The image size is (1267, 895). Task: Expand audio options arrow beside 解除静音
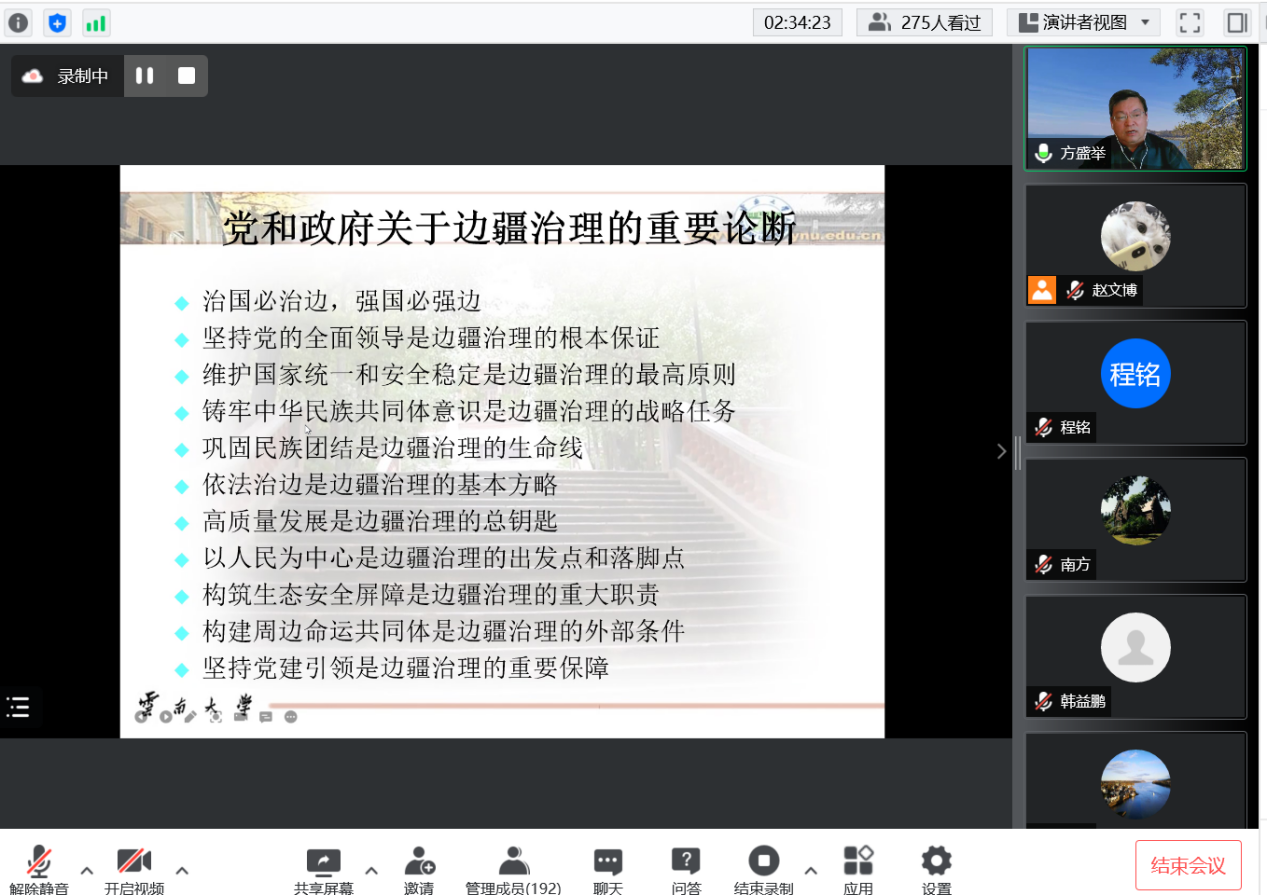[x=87, y=870]
